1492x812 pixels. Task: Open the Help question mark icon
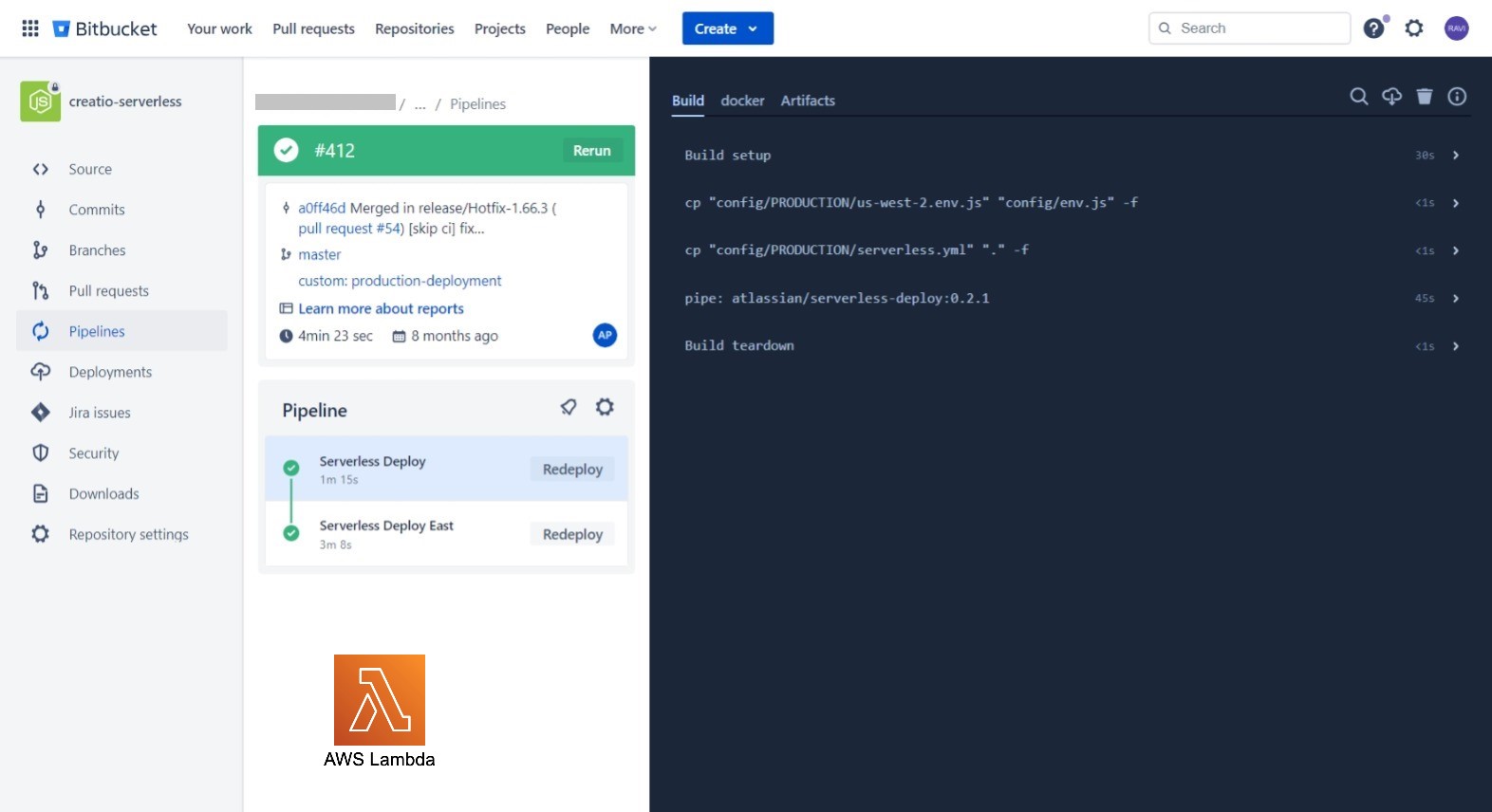(1373, 28)
